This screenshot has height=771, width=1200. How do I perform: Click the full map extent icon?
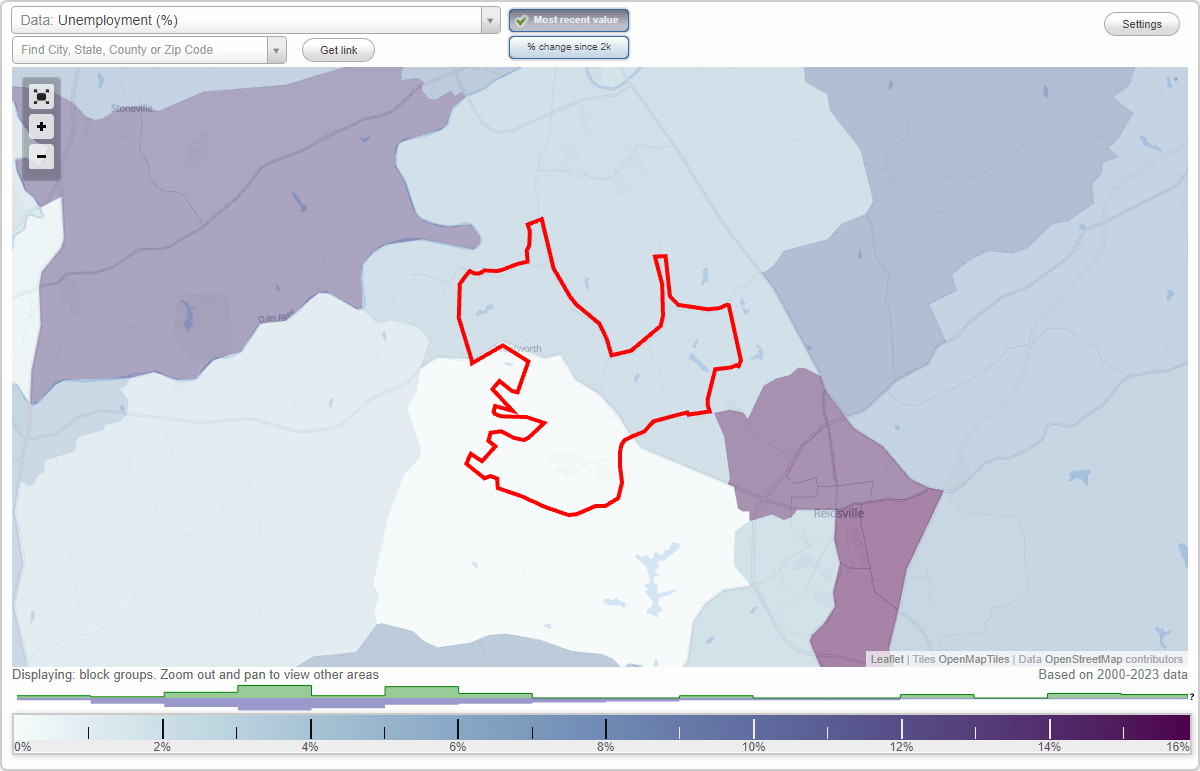pos(41,96)
